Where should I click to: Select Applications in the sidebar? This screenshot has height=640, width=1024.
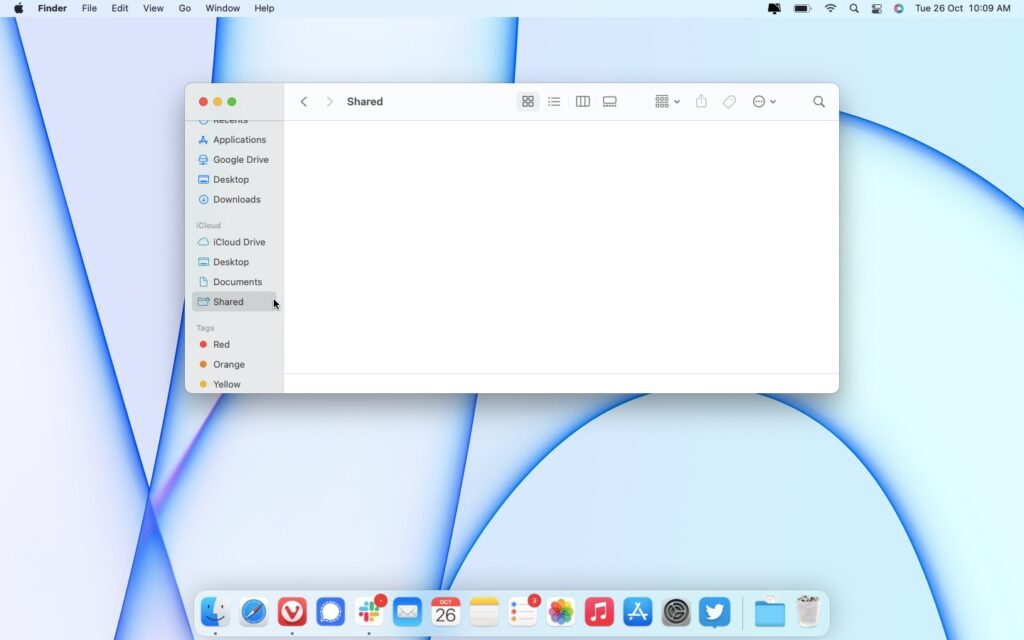click(240, 139)
